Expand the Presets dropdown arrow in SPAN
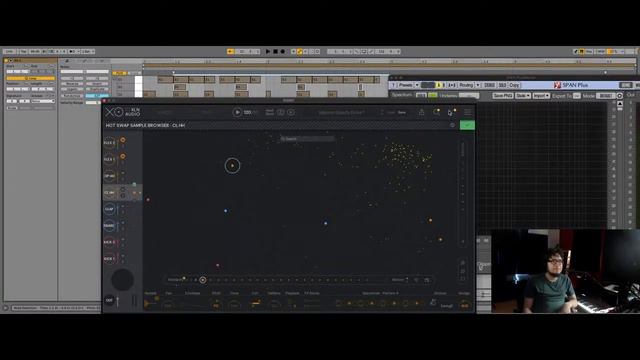Image resolution: width=640 pixels, height=360 pixels. 417,85
